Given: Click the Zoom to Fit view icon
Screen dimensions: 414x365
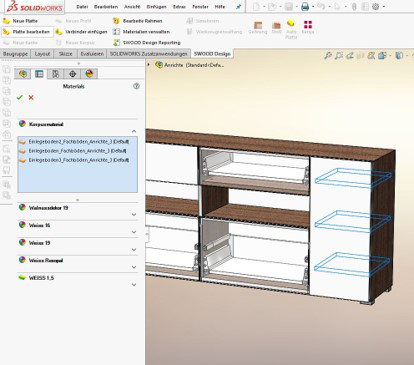Looking at the screenshot, I should click(x=328, y=56).
